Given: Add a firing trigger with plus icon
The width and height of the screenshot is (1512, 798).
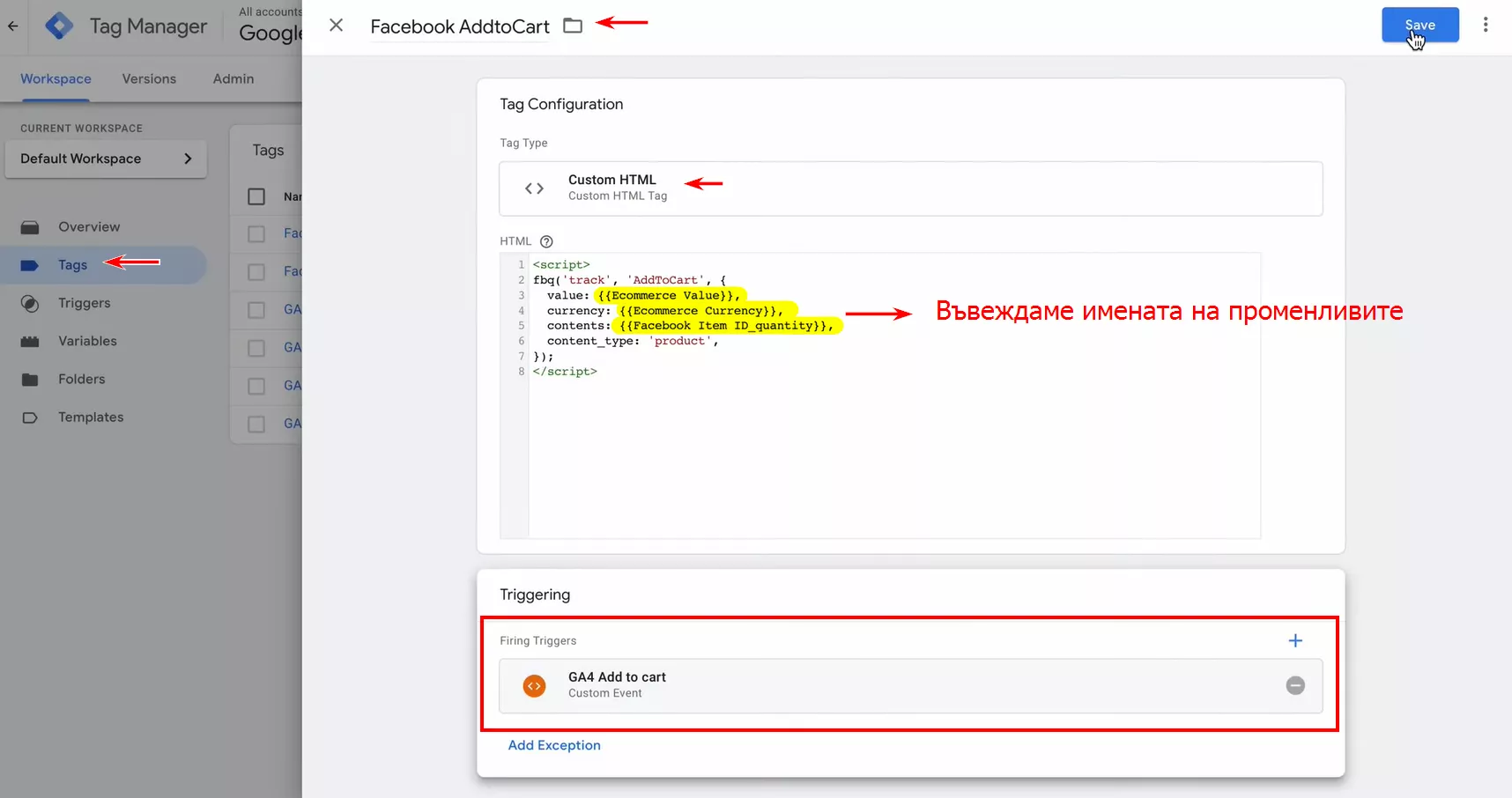Looking at the screenshot, I should pyautogui.click(x=1295, y=640).
